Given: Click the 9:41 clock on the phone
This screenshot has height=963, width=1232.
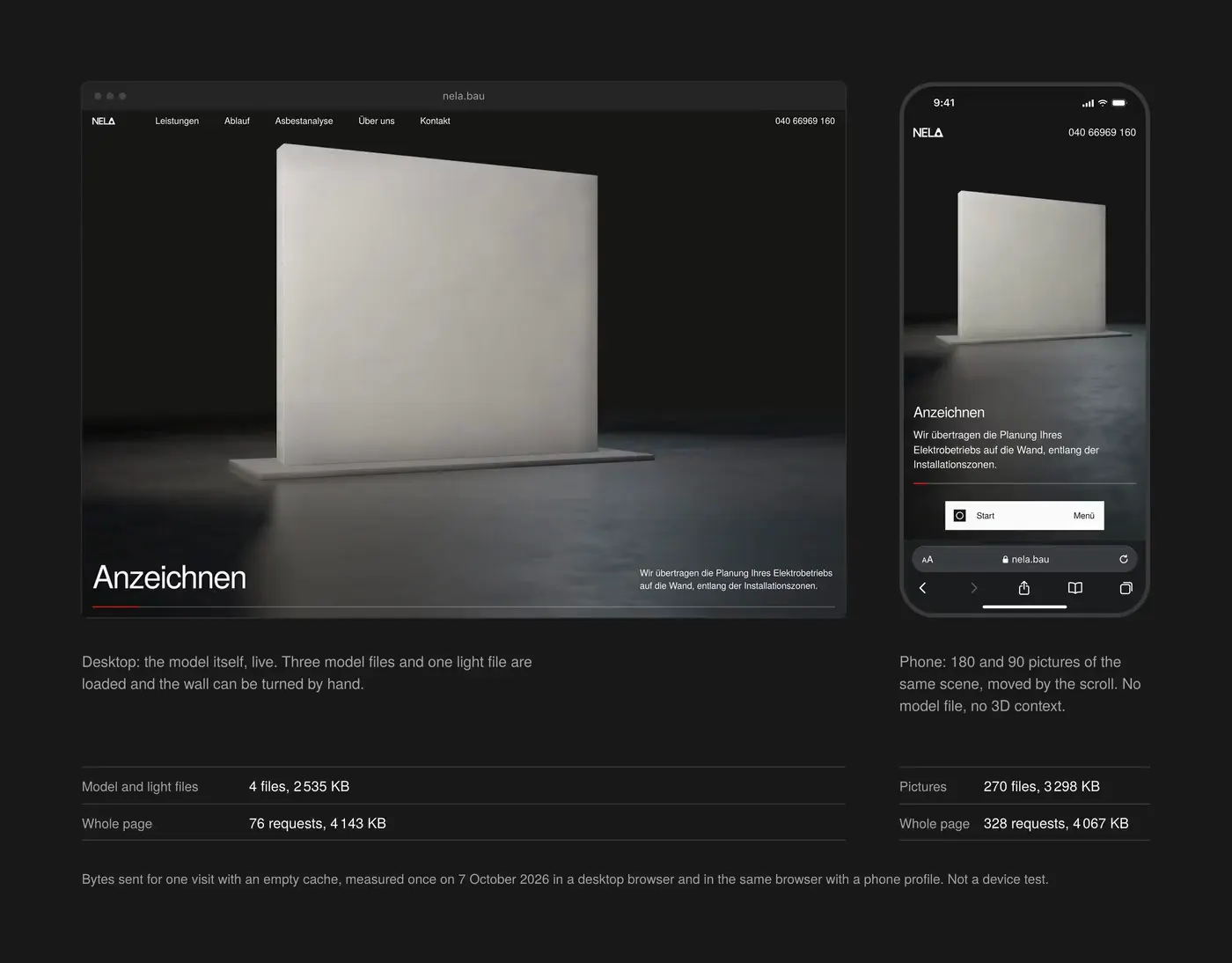Looking at the screenshot, I should coord(944,103).
